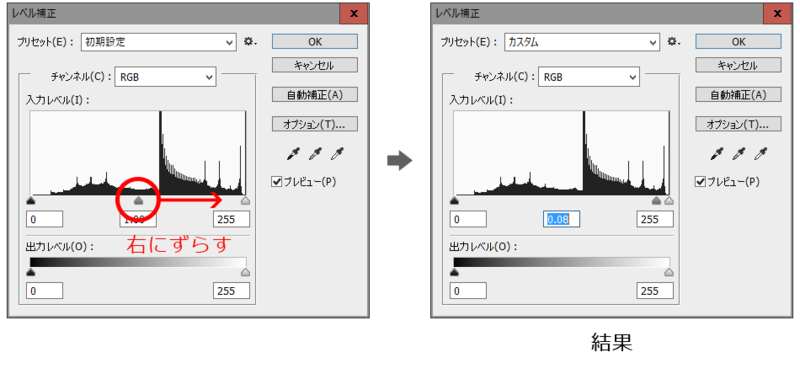Select input midtone gray slider in left dialog
Viewport: 800px width, 379px height.
tap(138, 200)
